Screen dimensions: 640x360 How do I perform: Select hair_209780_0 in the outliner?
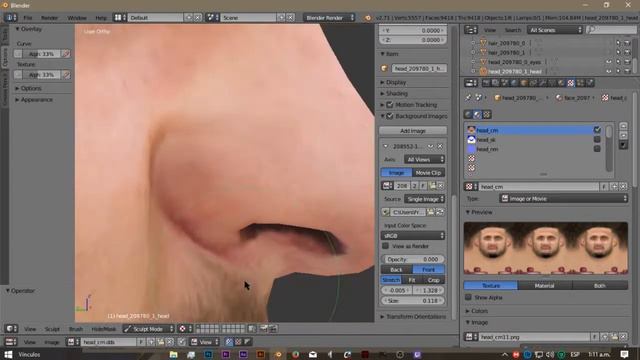tap(507, 43)
